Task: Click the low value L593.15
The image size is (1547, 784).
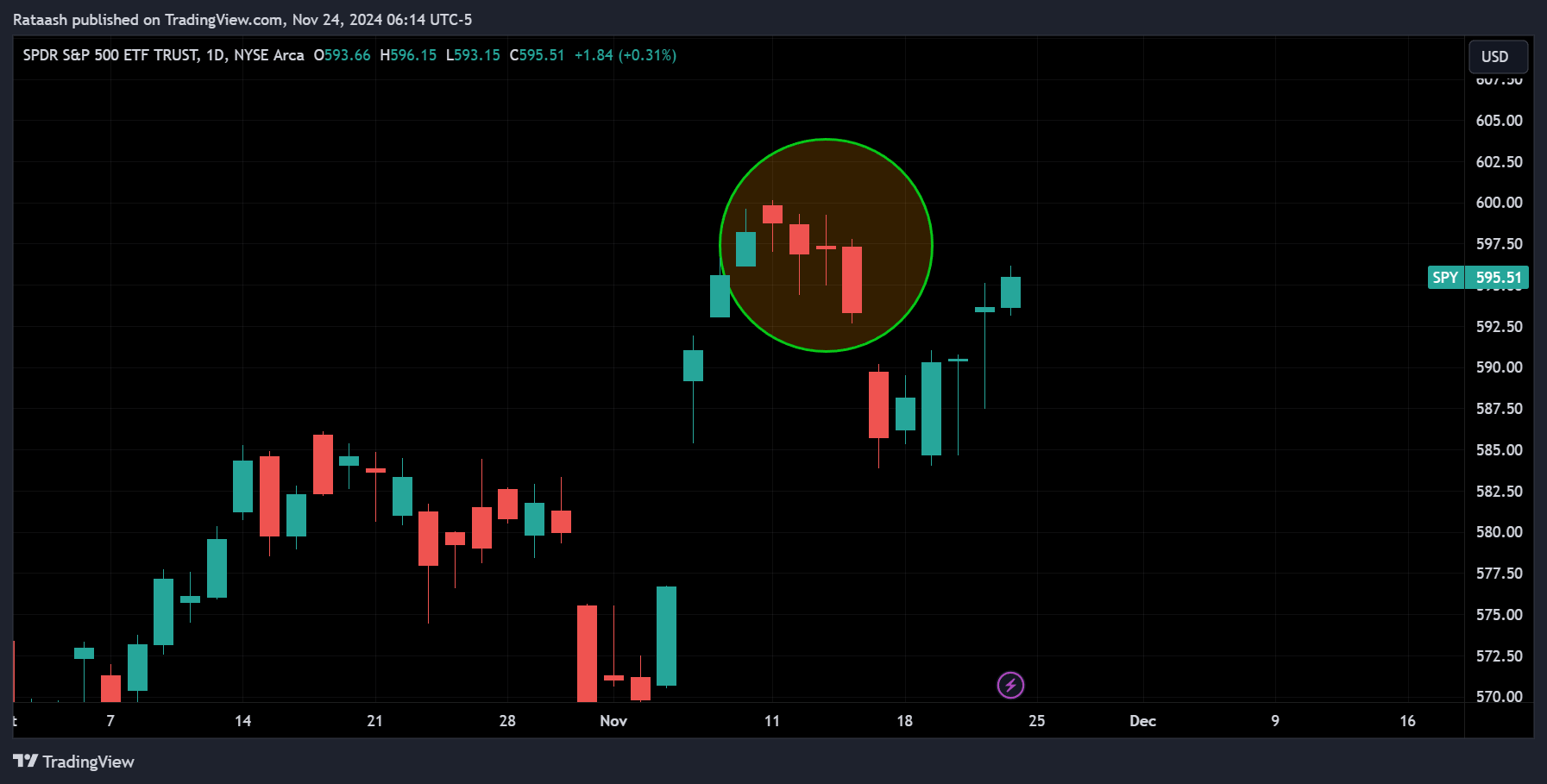Action: point(473,55)
